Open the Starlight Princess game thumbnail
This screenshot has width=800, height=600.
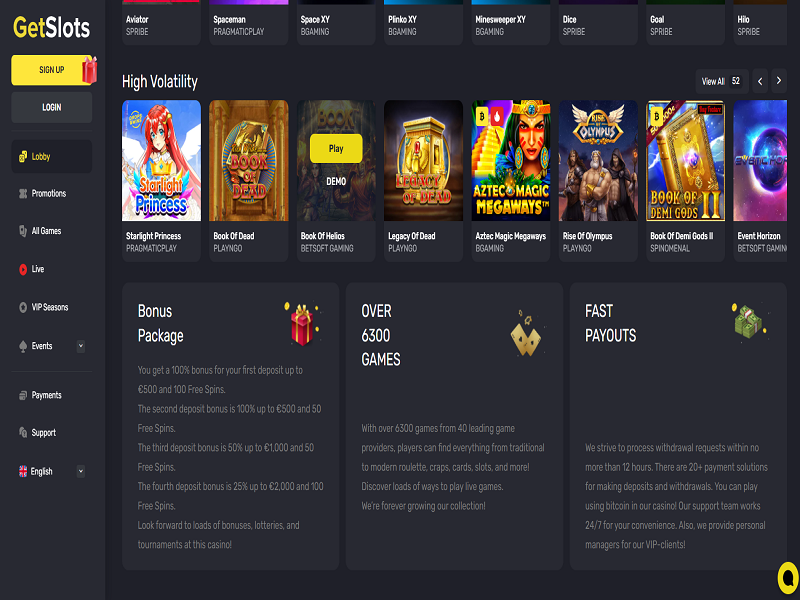tap(161, 161)
